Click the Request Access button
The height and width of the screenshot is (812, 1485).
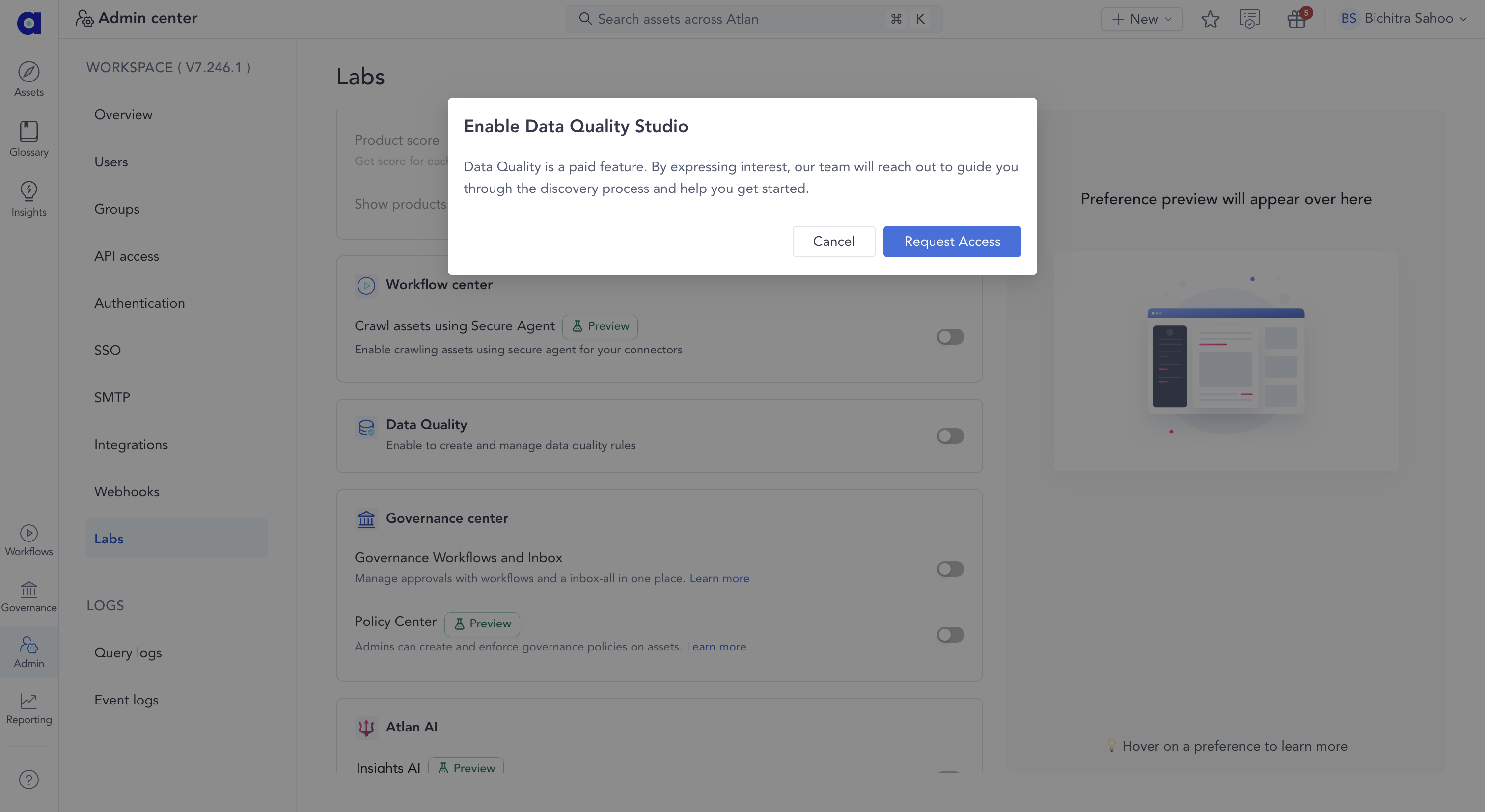(951, 241)
